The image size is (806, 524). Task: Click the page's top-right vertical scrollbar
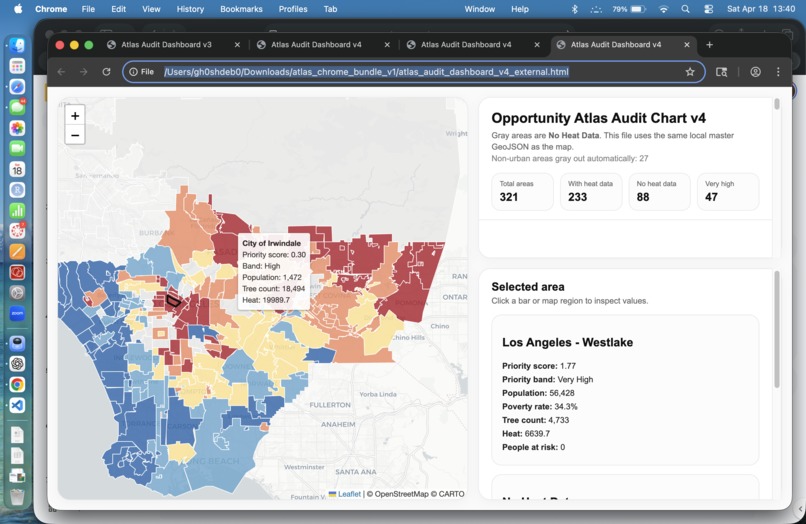tap(777, 104)
